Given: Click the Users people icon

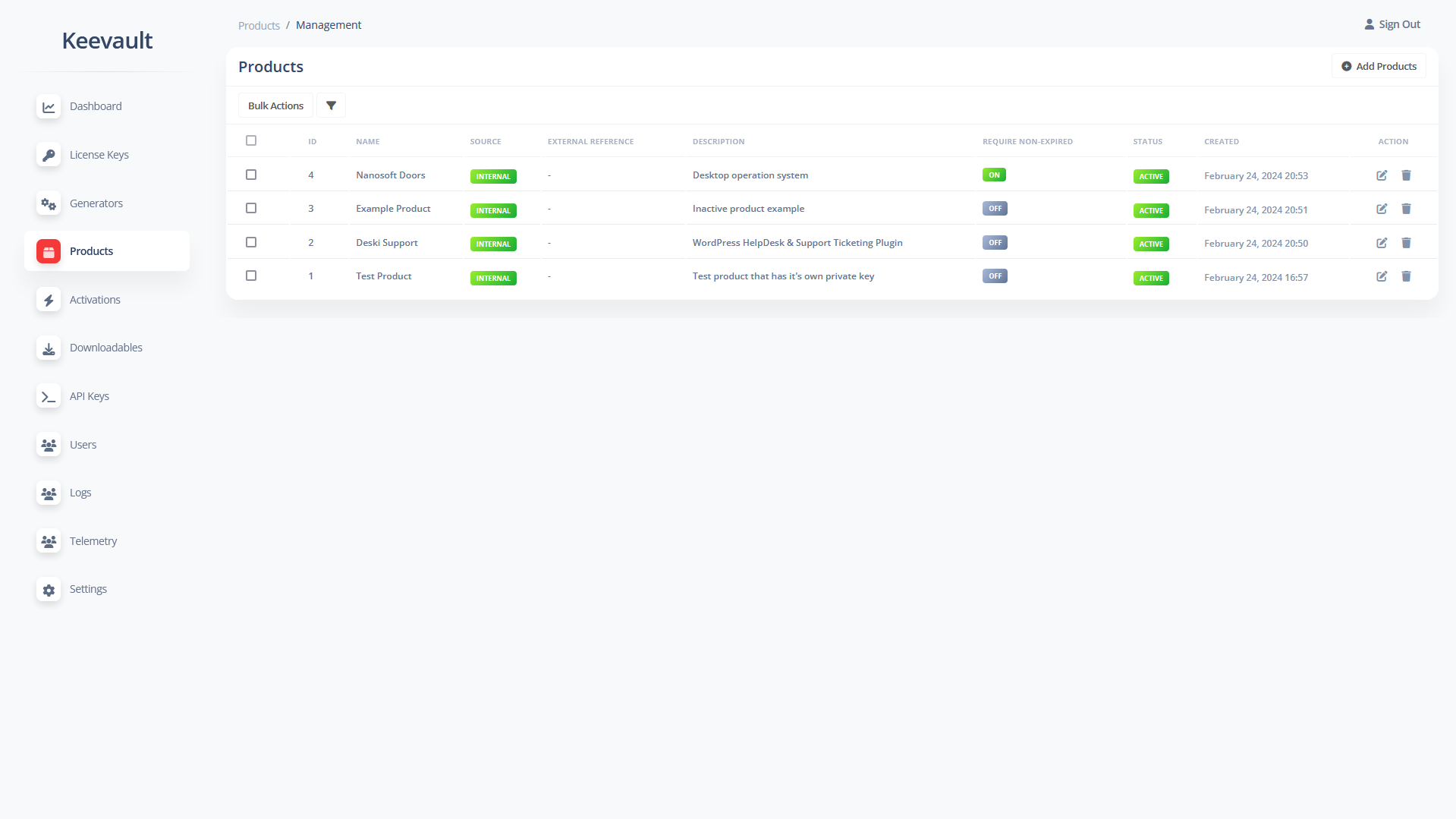Looking at the screenshot, I should (x=49, y=445).
